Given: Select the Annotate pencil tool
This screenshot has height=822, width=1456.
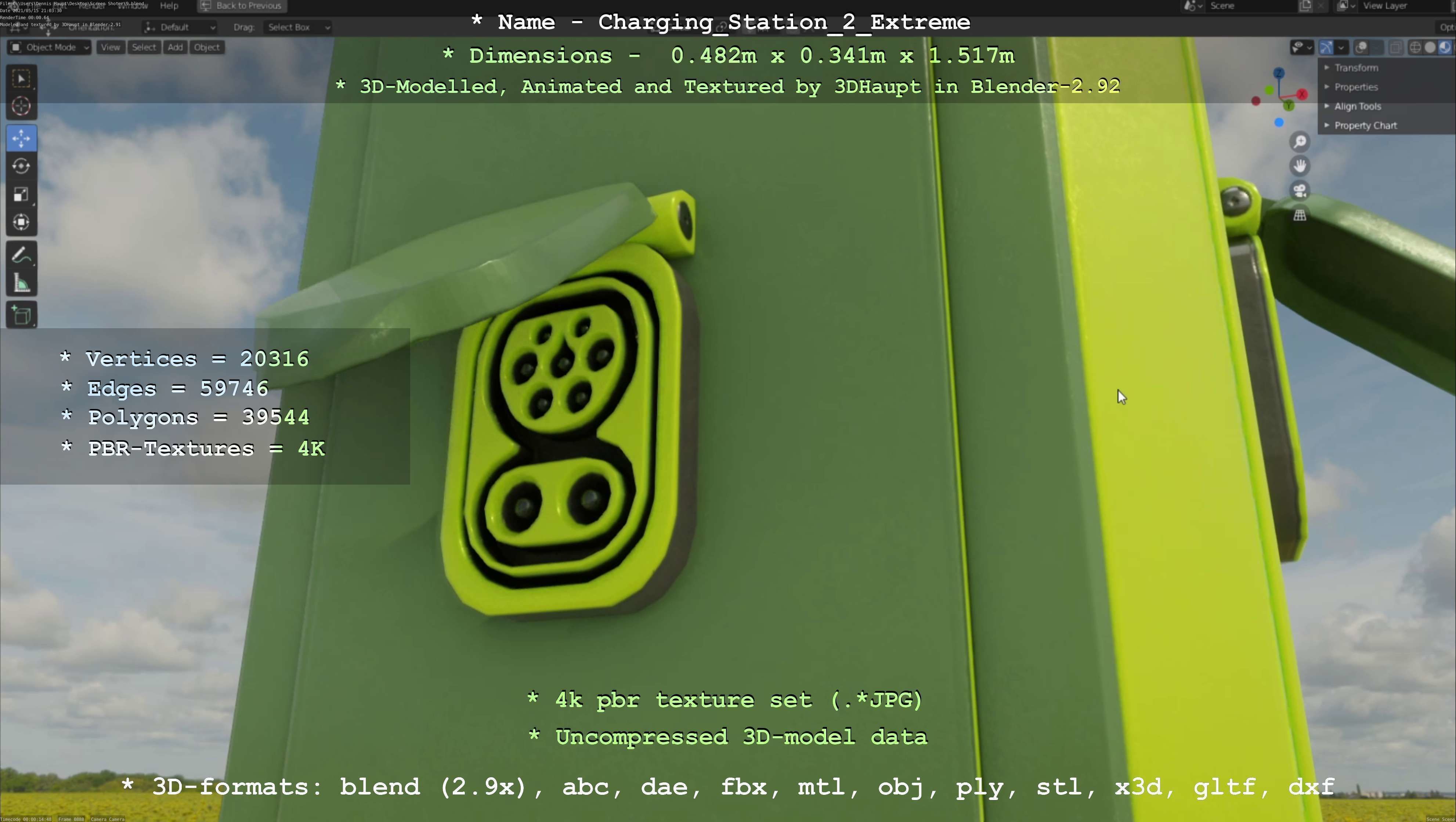Looking at the screenshot, I should click(x=21, y=256).
